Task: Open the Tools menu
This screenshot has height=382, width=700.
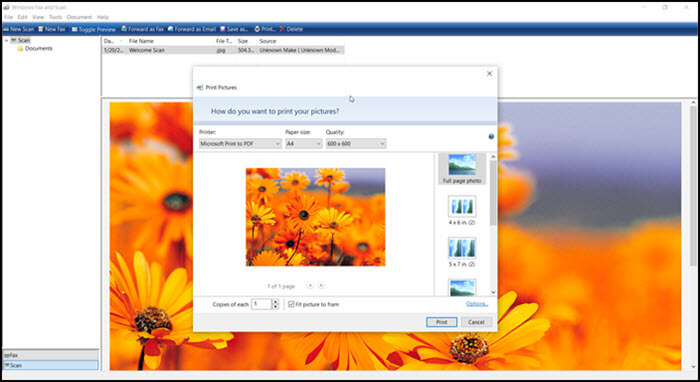Action: pos(55,17)
